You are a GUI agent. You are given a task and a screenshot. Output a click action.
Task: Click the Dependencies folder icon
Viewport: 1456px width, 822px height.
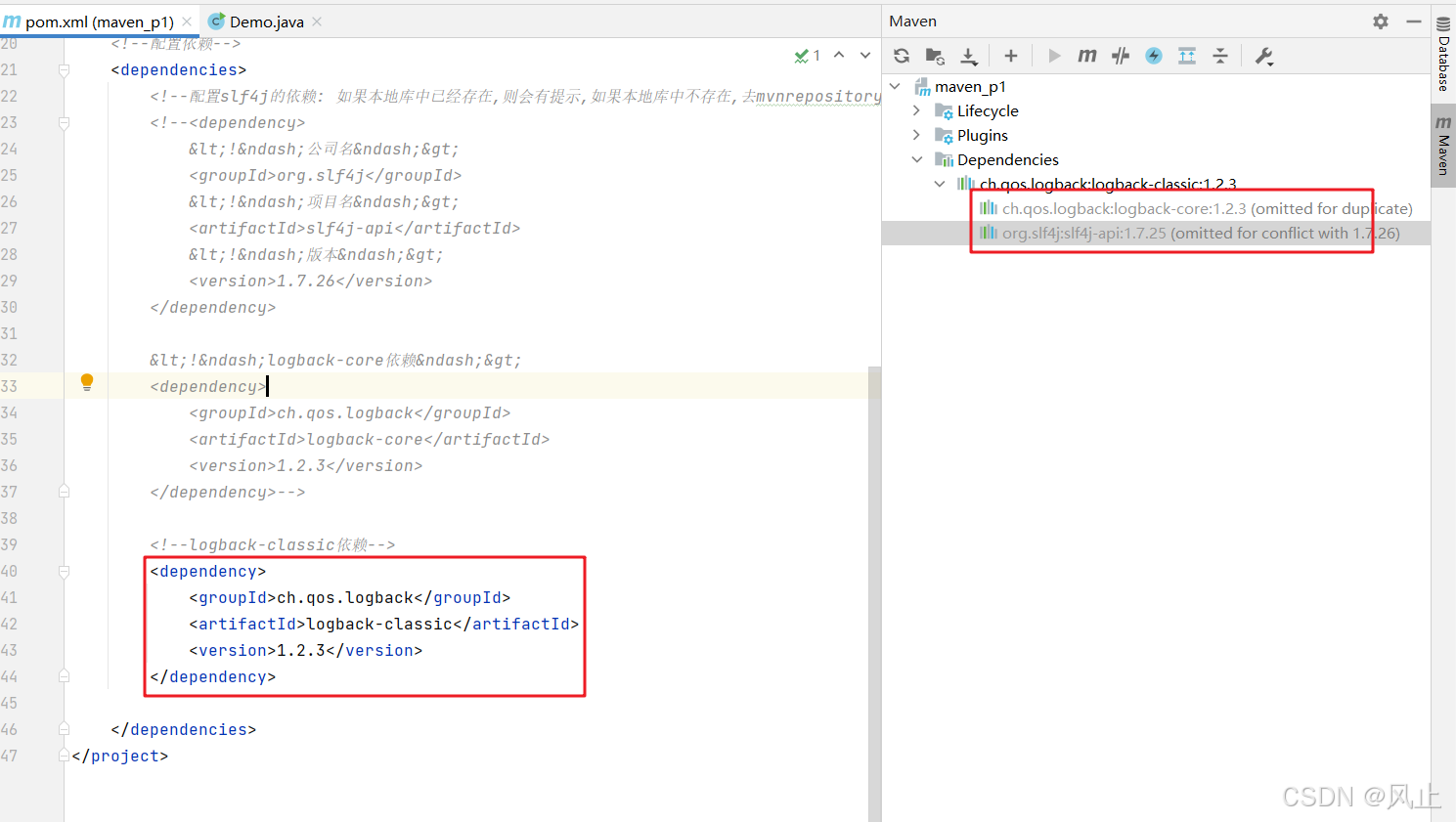[x=944, y=160]
